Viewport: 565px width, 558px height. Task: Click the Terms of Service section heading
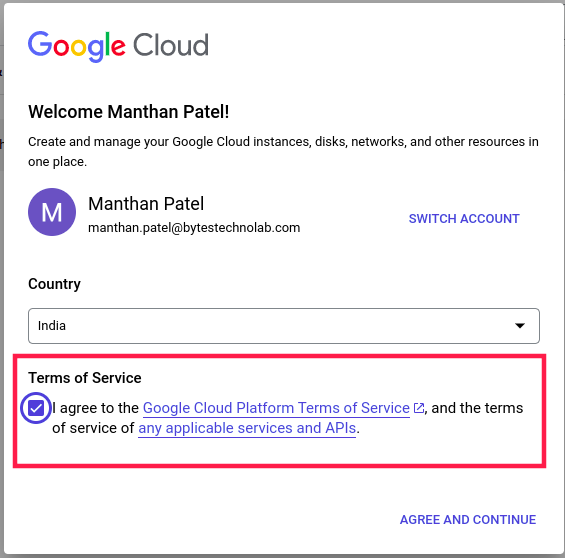(85, 378)
